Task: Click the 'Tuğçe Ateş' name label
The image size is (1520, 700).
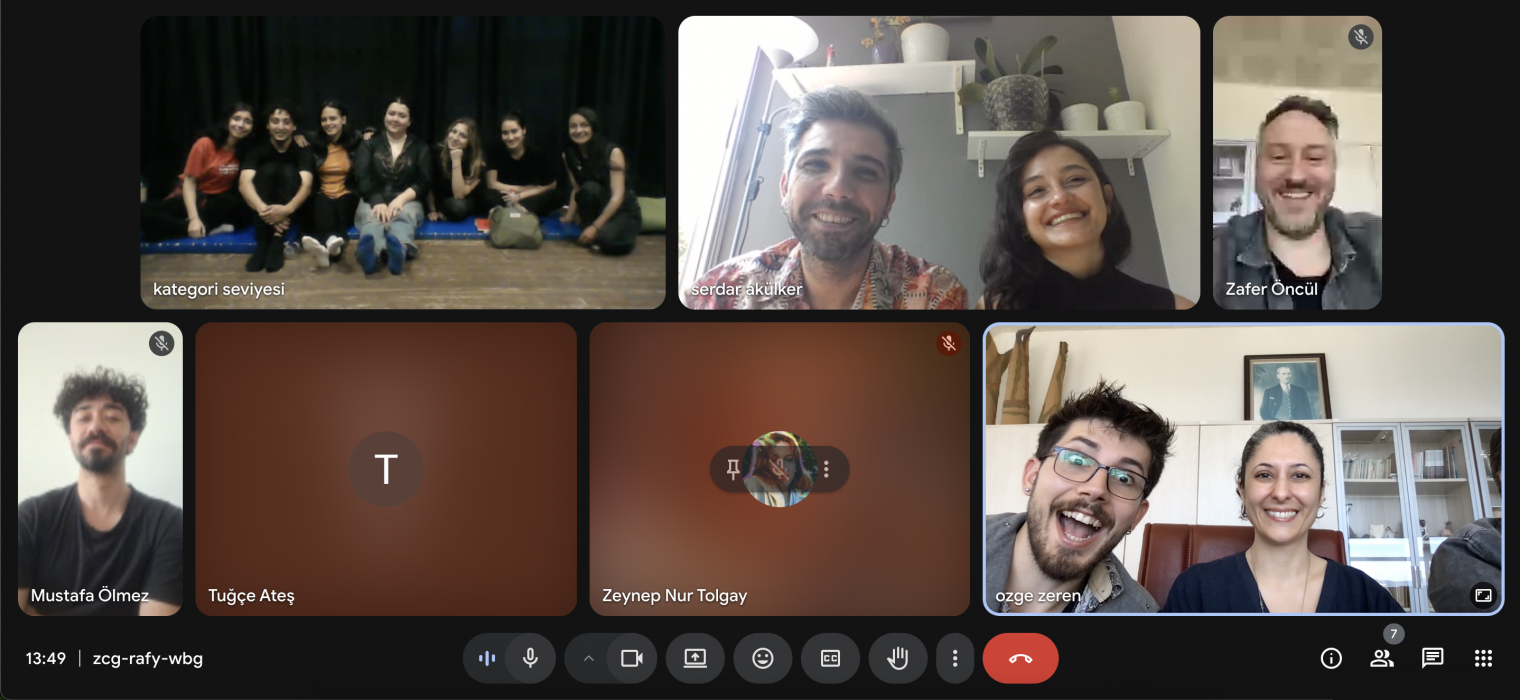Action: pos(251,595)
